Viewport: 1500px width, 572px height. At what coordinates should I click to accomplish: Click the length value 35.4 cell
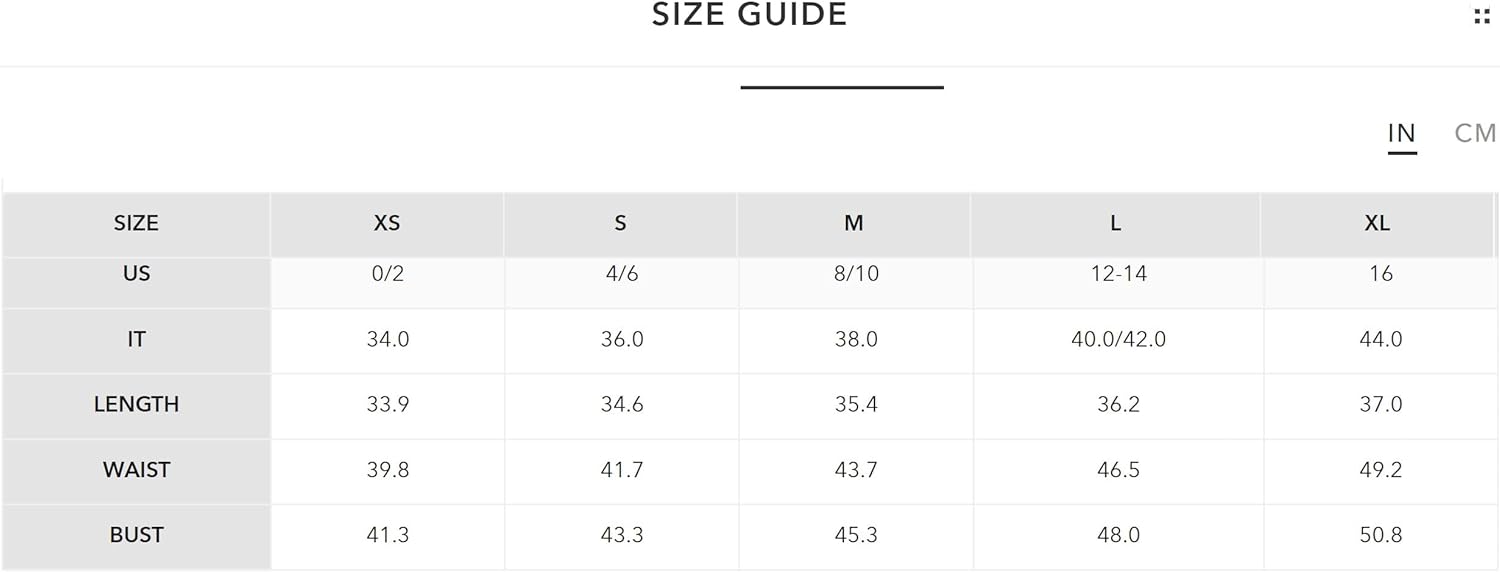coord(856,405)
